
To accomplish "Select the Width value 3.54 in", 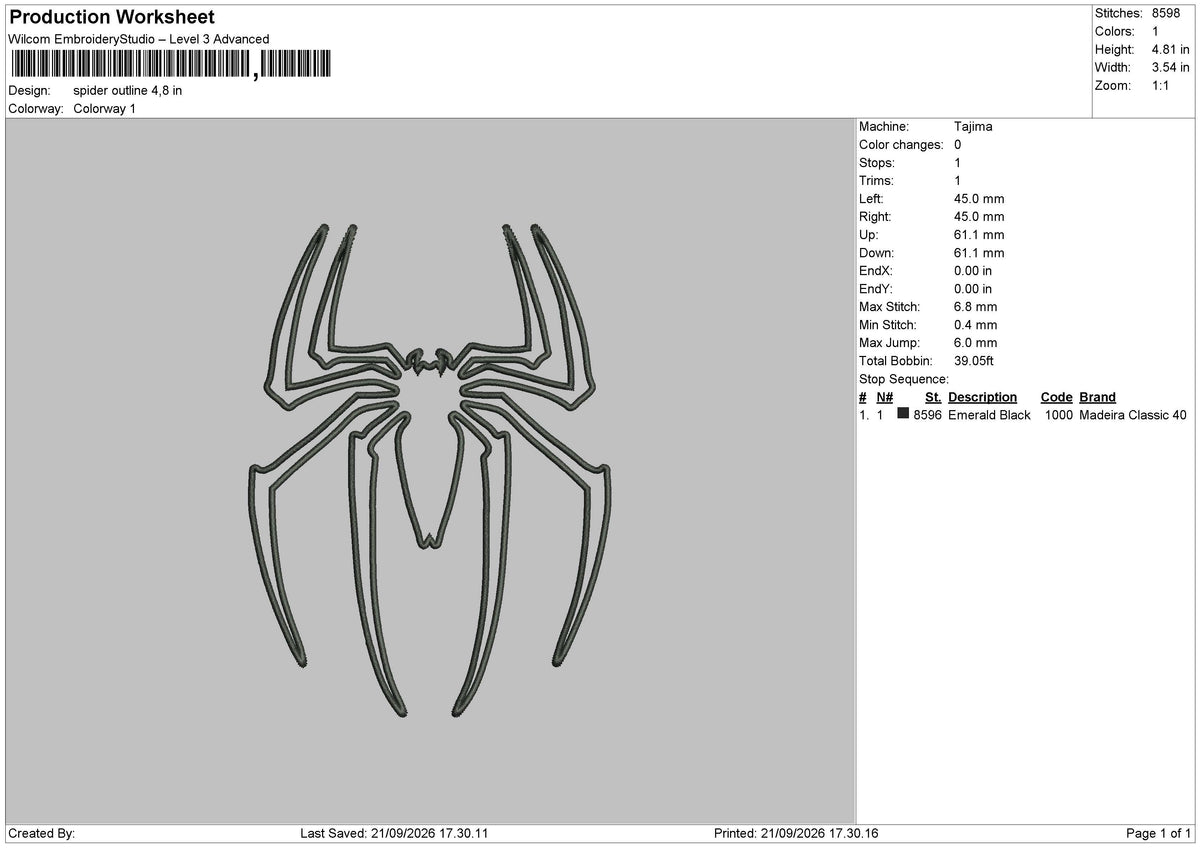I will pyautogui.click(x=1170, y=67).
